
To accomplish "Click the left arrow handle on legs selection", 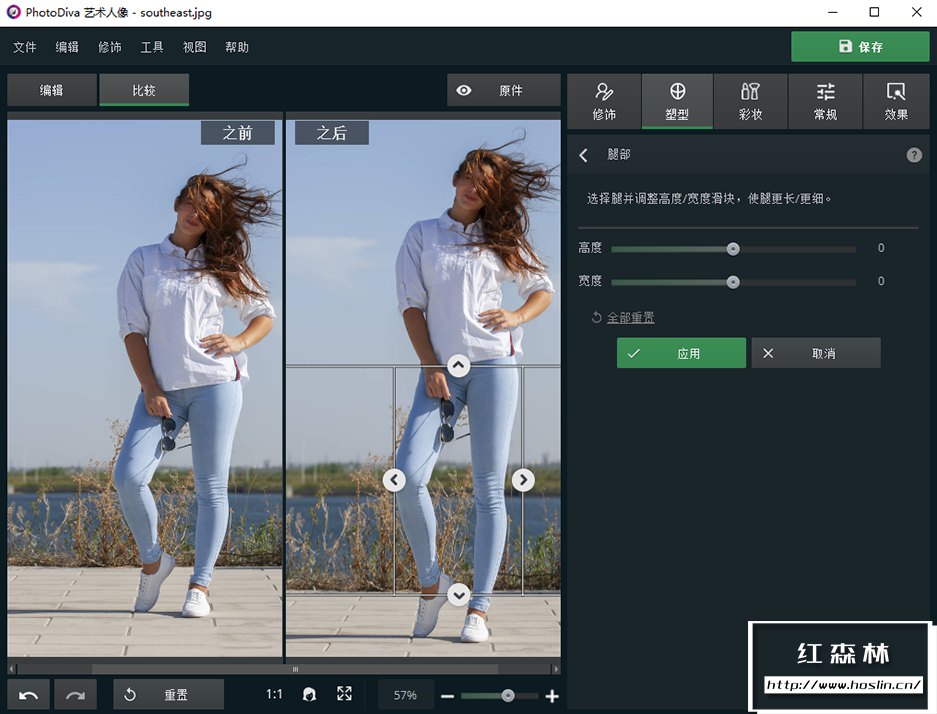I will point(394,480).
